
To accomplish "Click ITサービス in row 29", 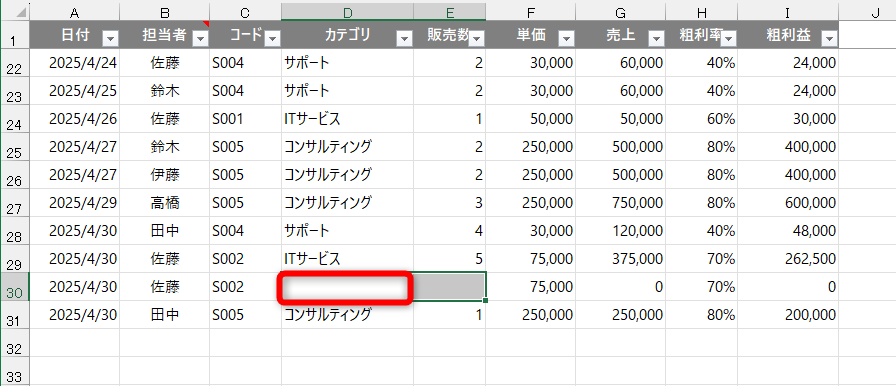I will pyautogui.click(x=312, y=259).
